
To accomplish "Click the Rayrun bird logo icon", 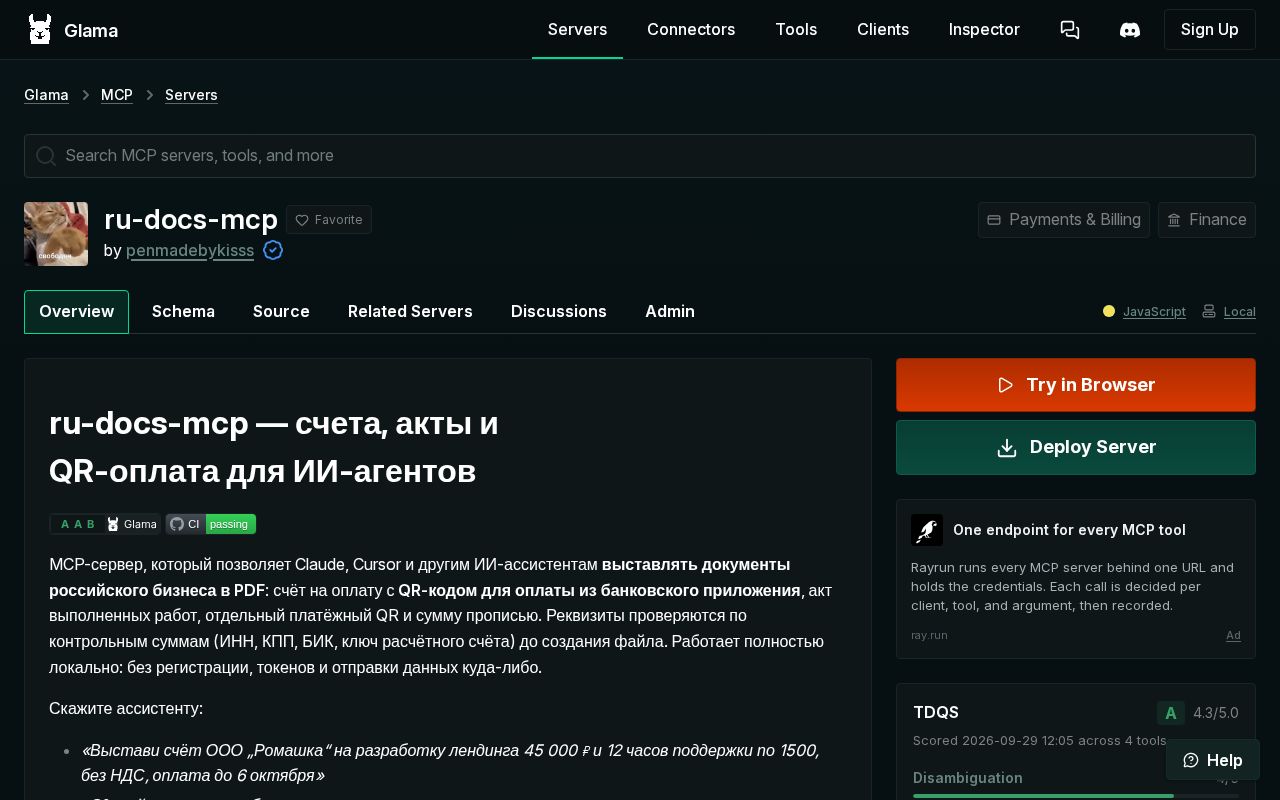I will pos(927,530).
